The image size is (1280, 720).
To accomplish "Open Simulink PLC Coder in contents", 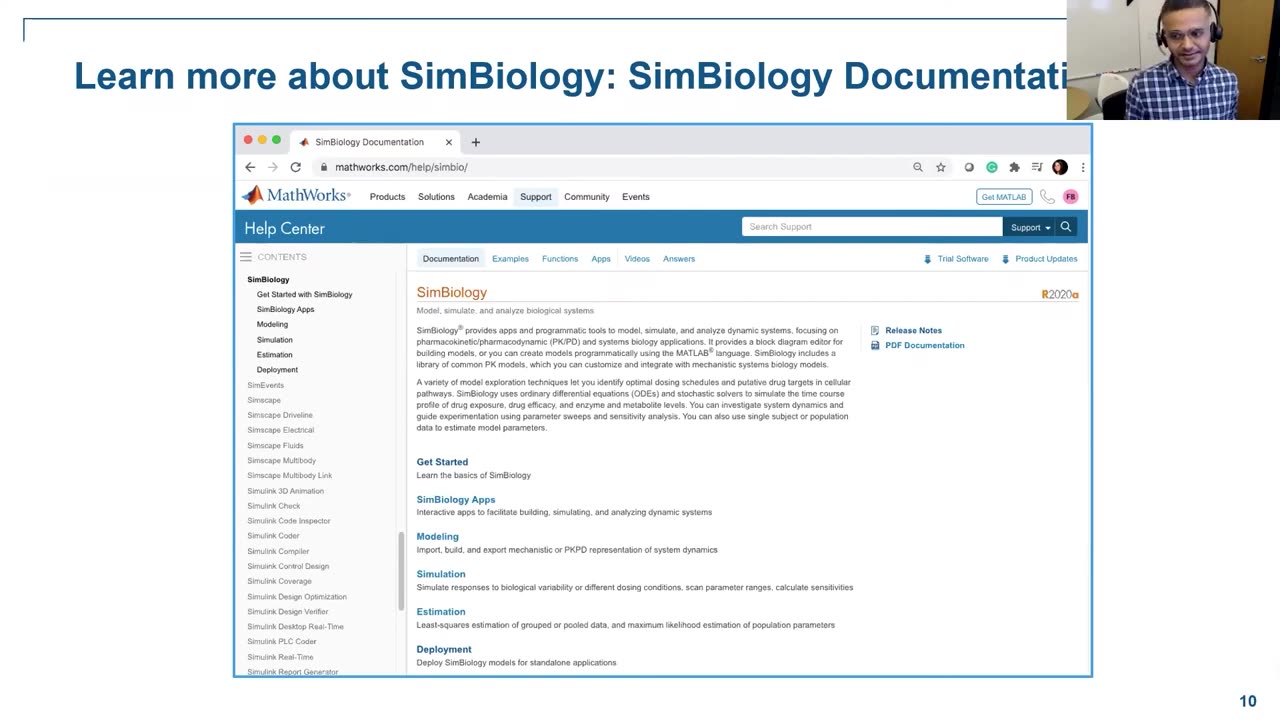I will tap(281, 642).
